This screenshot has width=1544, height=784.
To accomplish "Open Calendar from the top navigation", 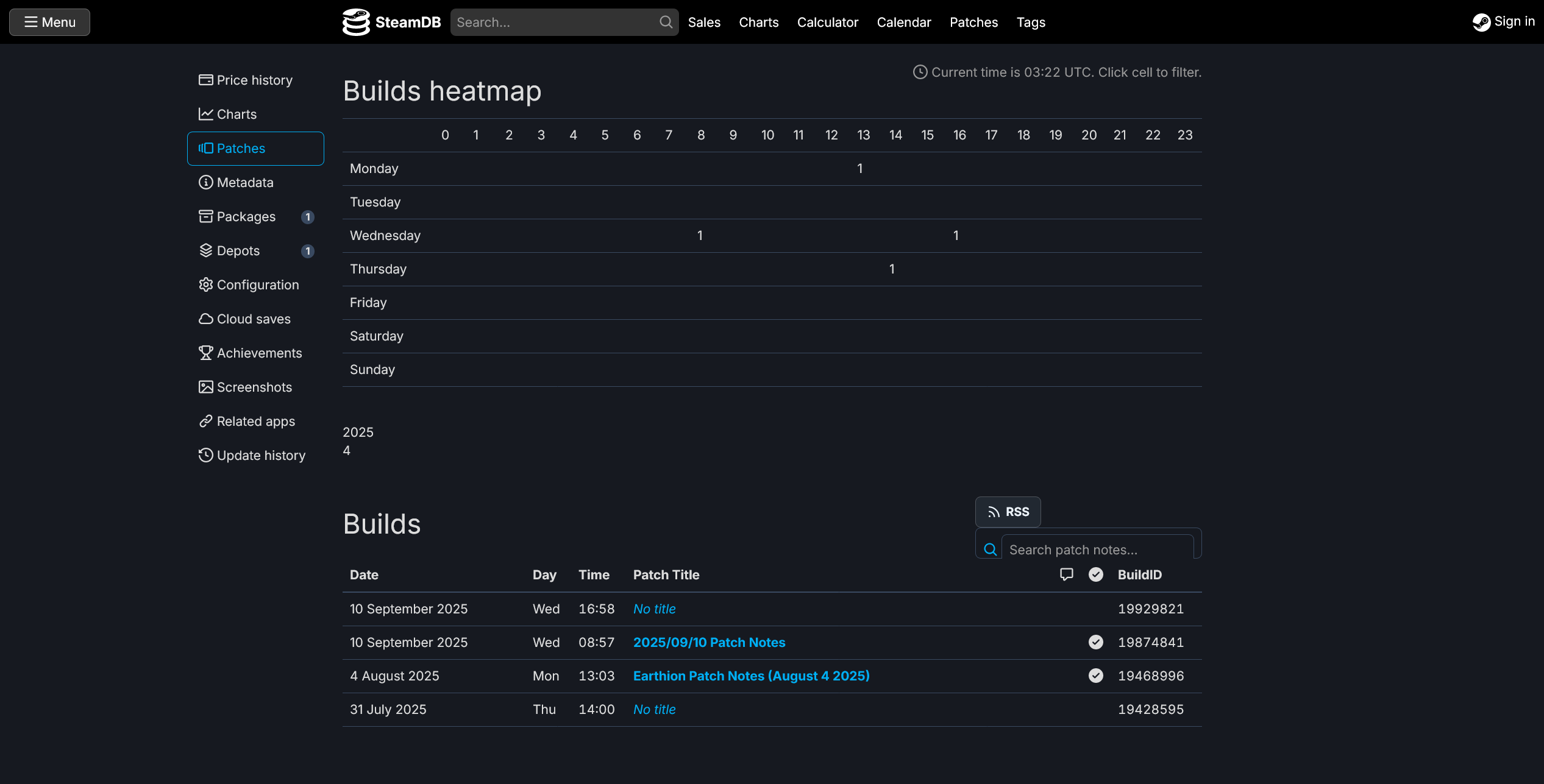I will (x=903, y=23).
